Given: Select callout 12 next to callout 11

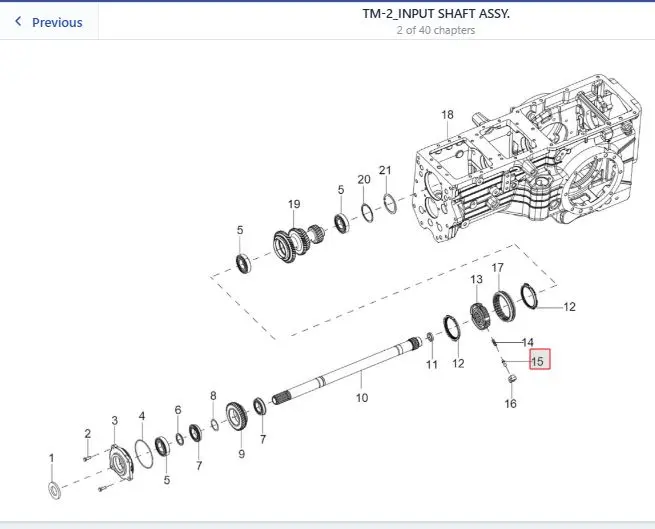Looking at the screenshot, I should [458, 363].
